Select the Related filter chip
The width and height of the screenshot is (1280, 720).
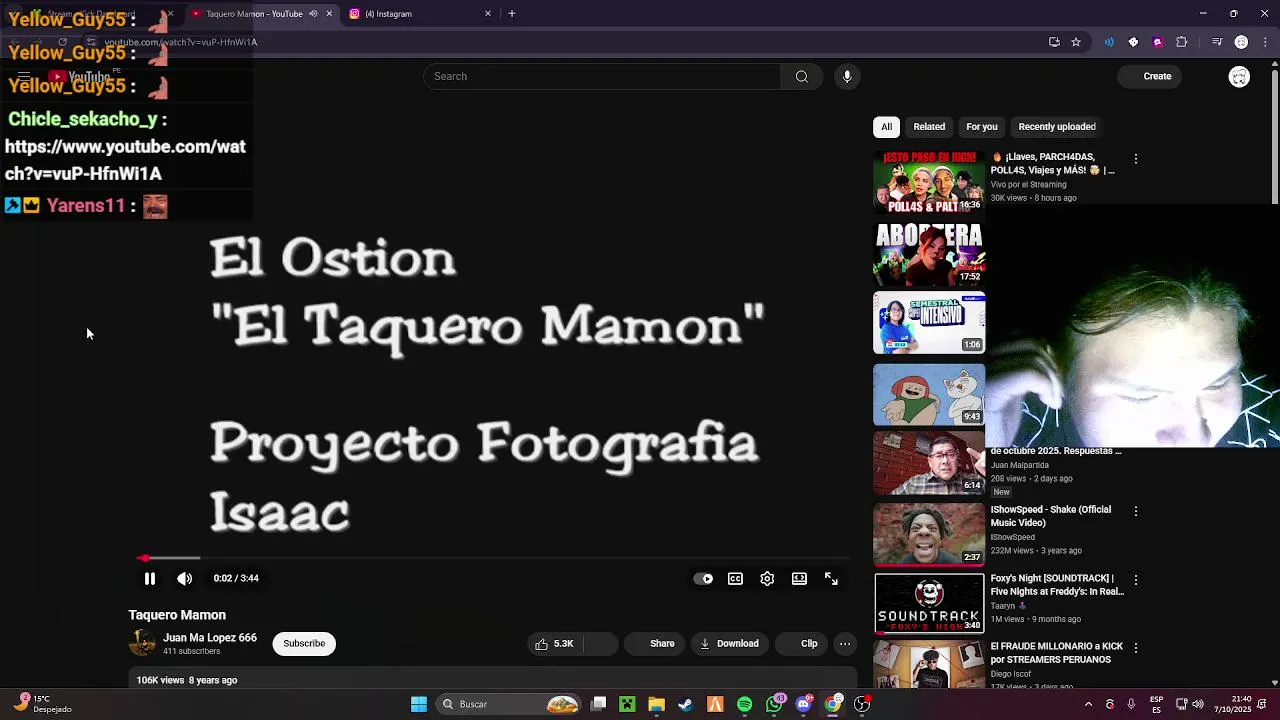(929, 127)
